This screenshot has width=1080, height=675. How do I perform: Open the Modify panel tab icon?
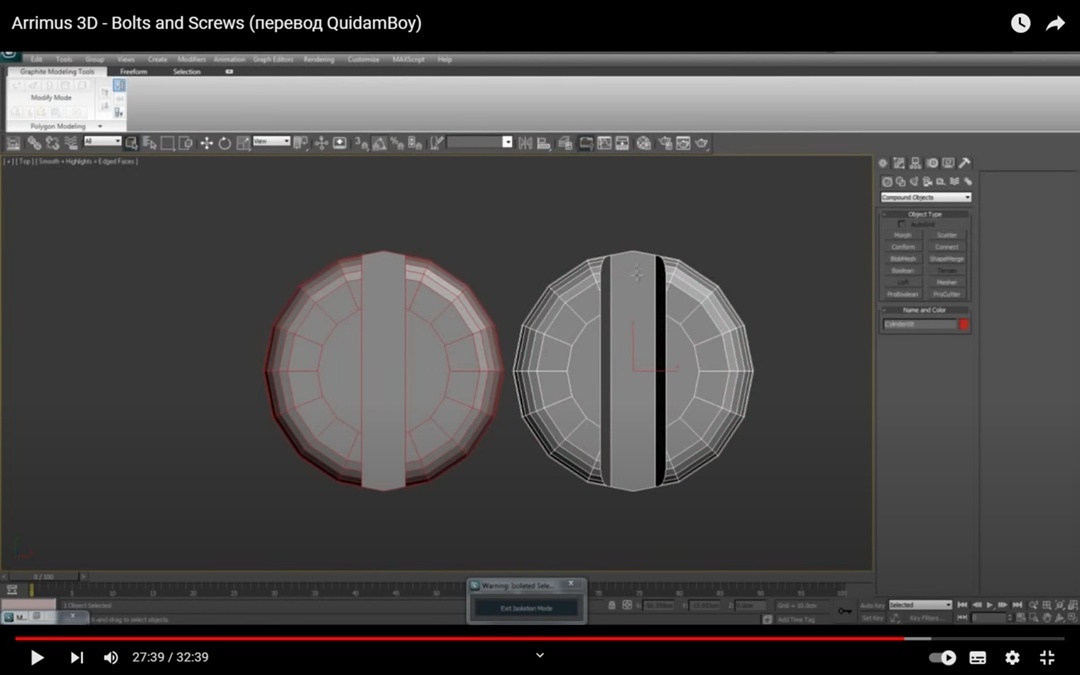point(899,163)
